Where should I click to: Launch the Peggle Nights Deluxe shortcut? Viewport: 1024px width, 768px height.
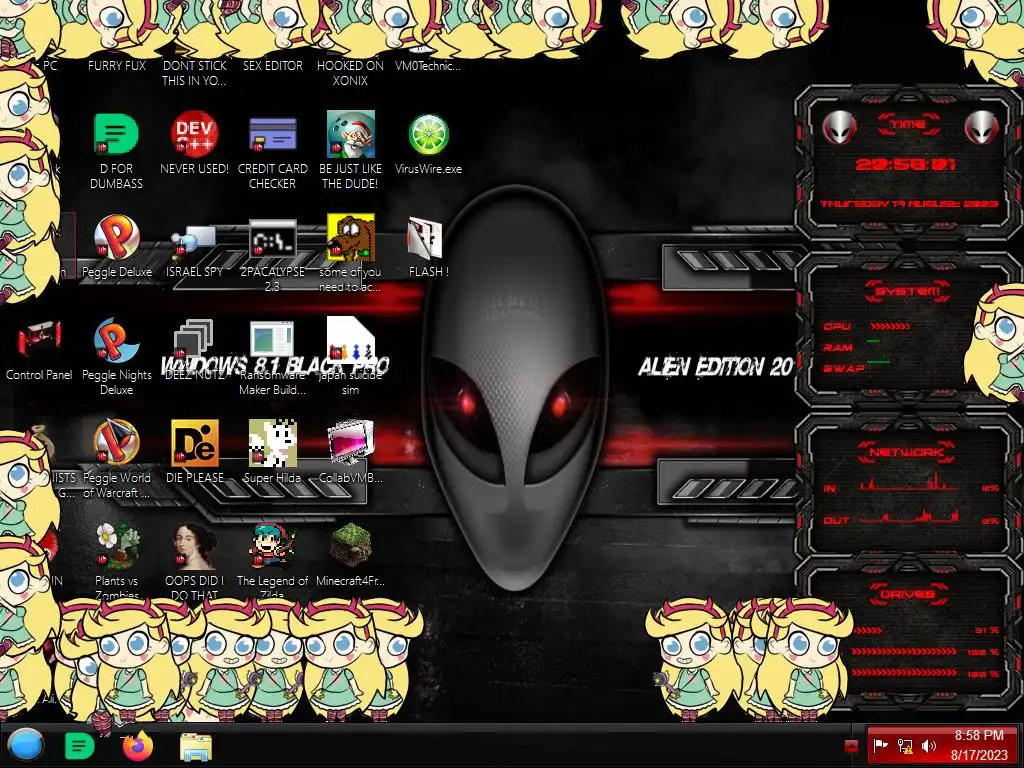point(116,340)
